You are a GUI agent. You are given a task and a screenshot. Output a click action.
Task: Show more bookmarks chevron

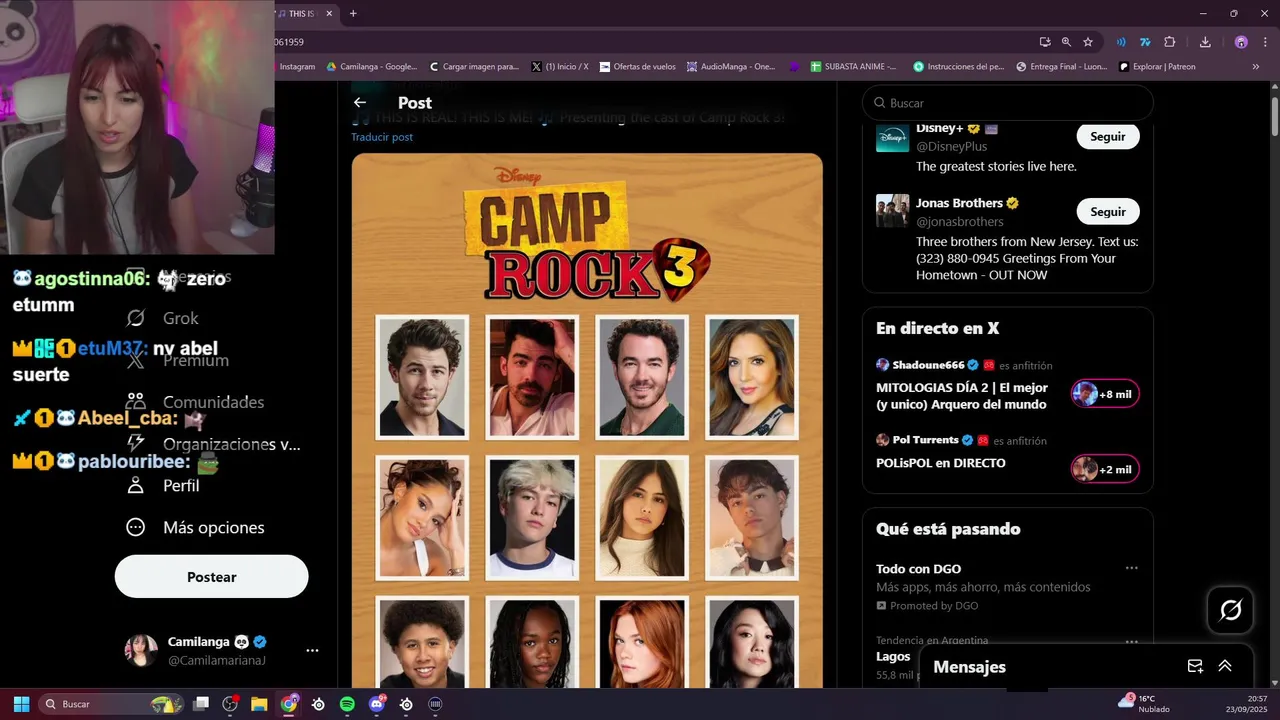[1256, 67]
